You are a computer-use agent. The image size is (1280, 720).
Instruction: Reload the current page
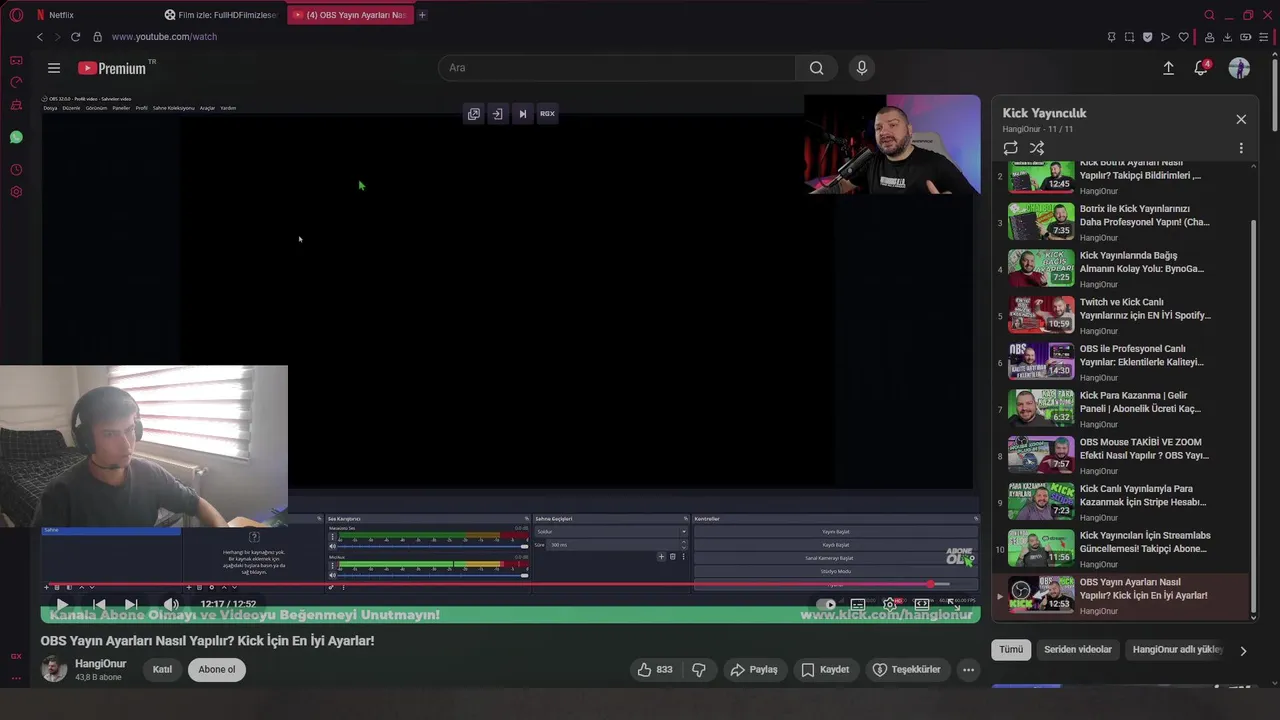[x=75, y=37]
